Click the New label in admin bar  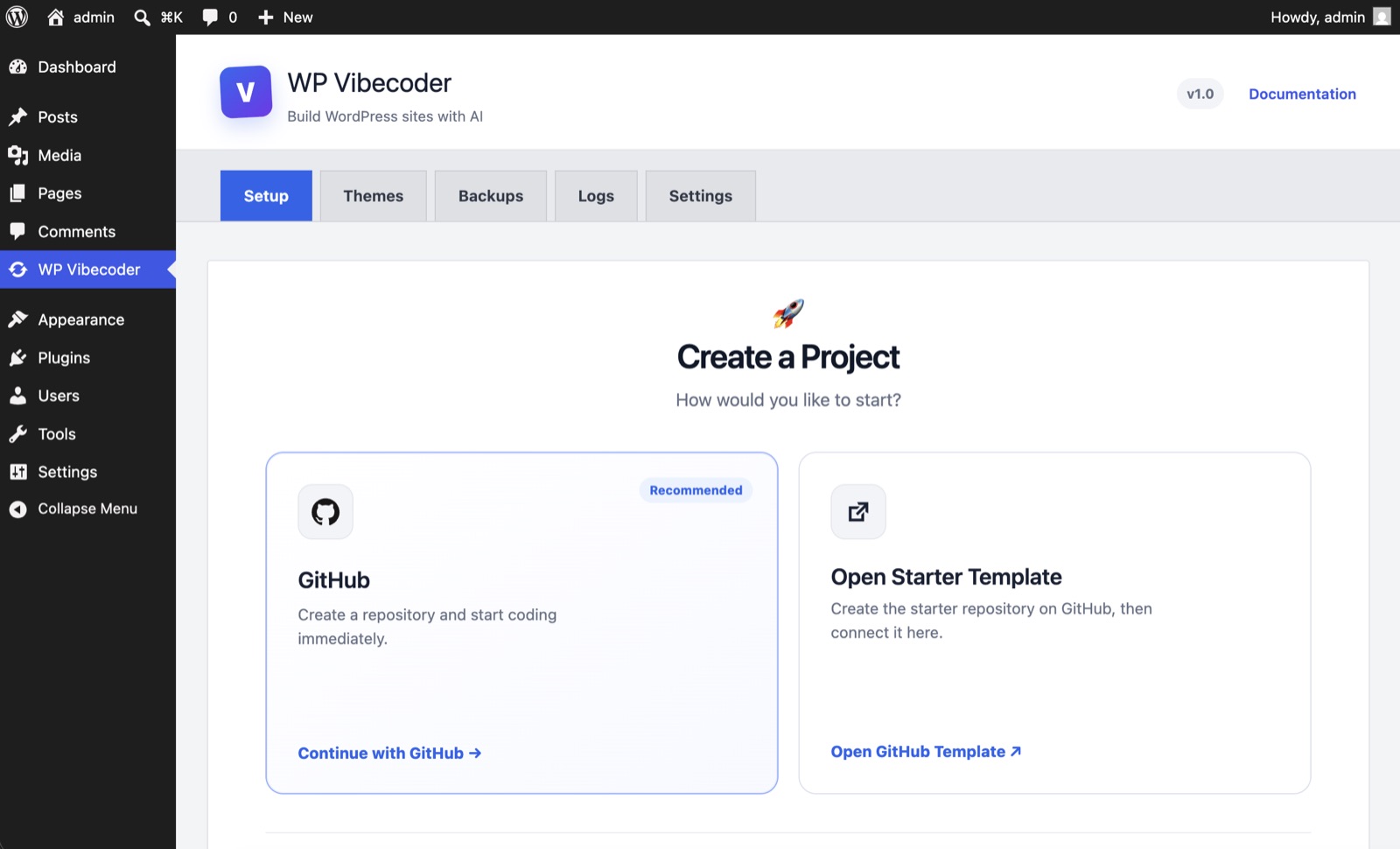[297, 18]
